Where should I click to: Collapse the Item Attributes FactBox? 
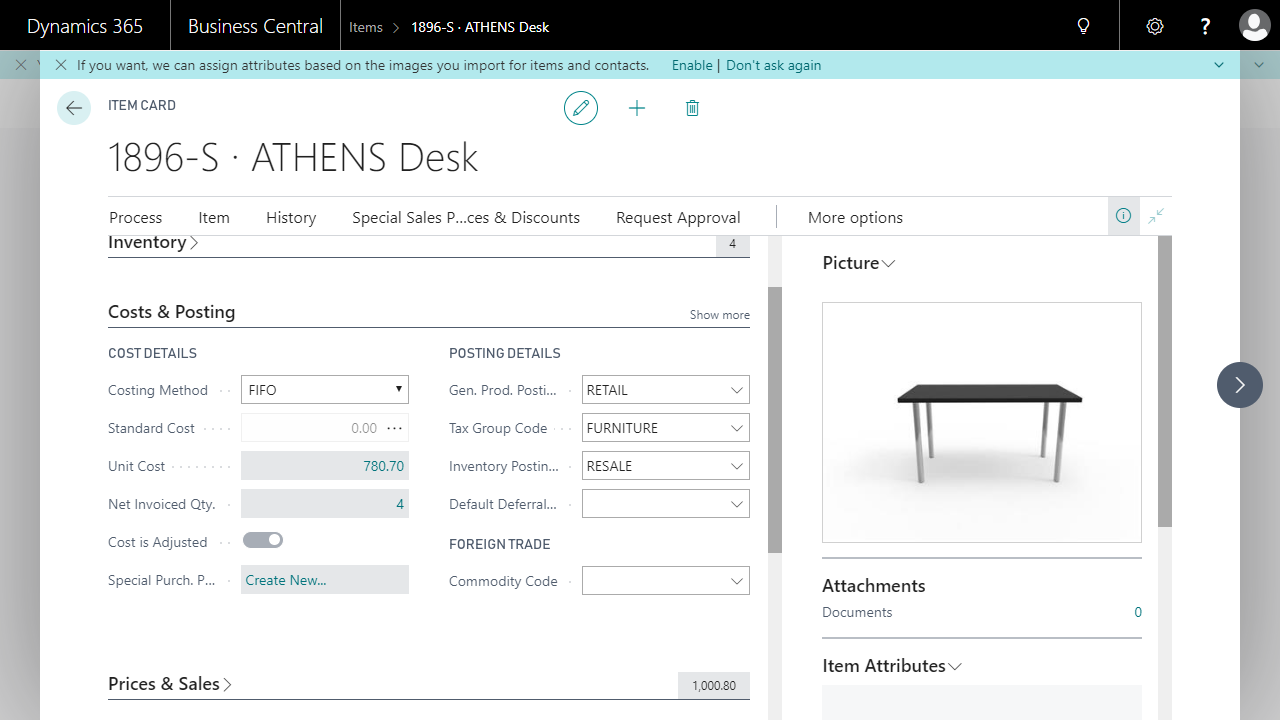(x=892, y=666)
